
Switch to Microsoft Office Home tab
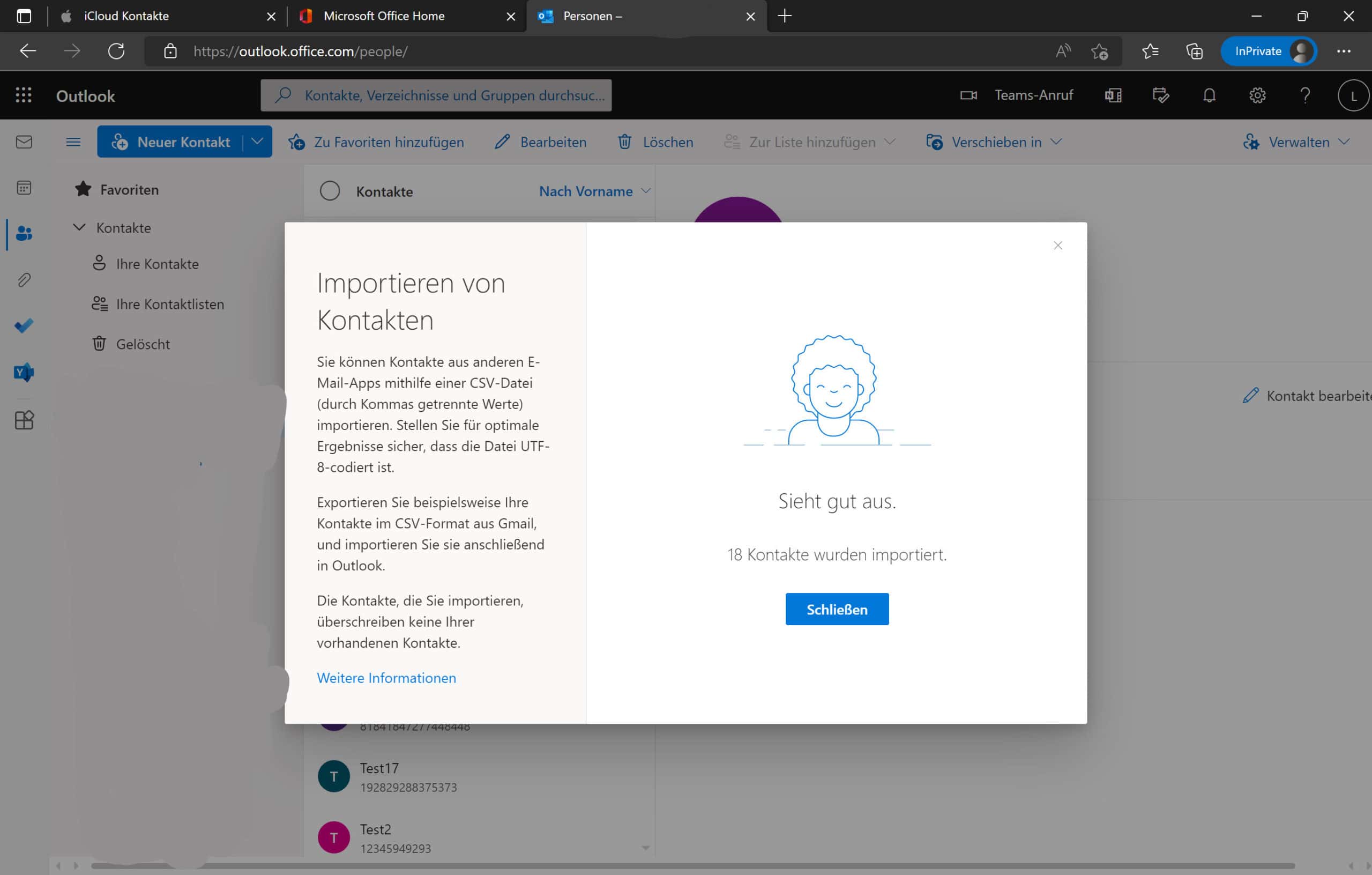point(384,16)
